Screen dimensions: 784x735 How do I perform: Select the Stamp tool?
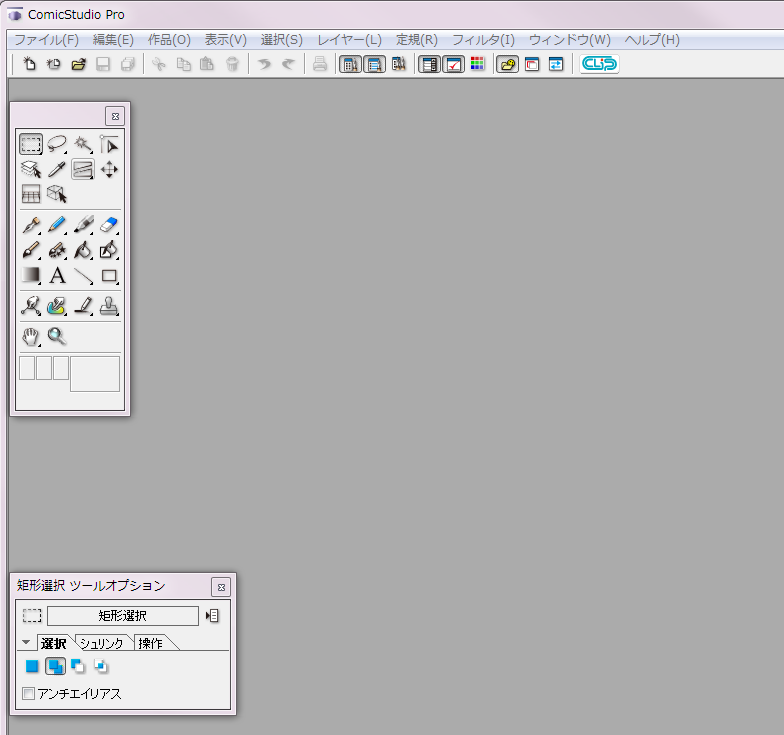click(x=109, y=306)
